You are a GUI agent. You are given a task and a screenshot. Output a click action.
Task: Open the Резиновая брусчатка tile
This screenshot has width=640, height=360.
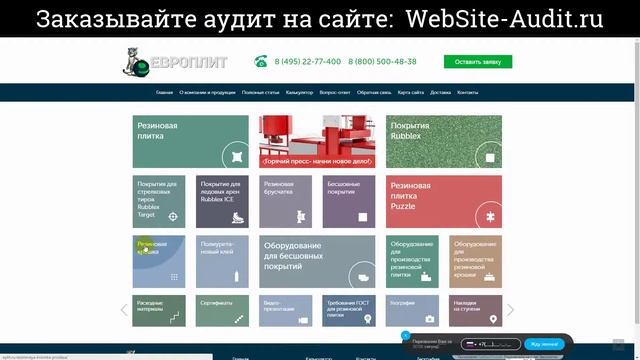pos(285,202)
